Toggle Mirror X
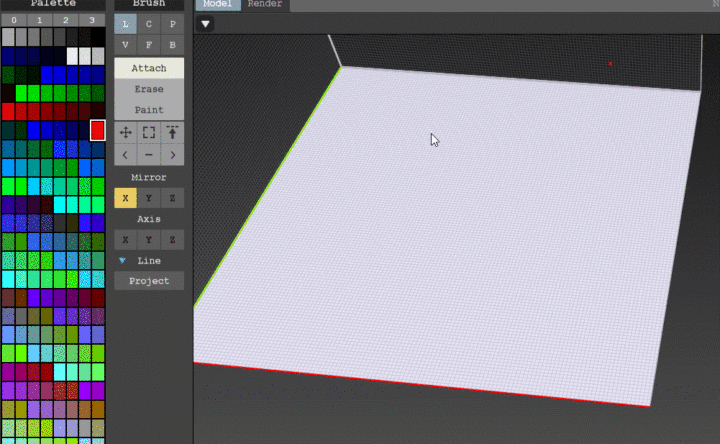 click(x=125, y=198)
